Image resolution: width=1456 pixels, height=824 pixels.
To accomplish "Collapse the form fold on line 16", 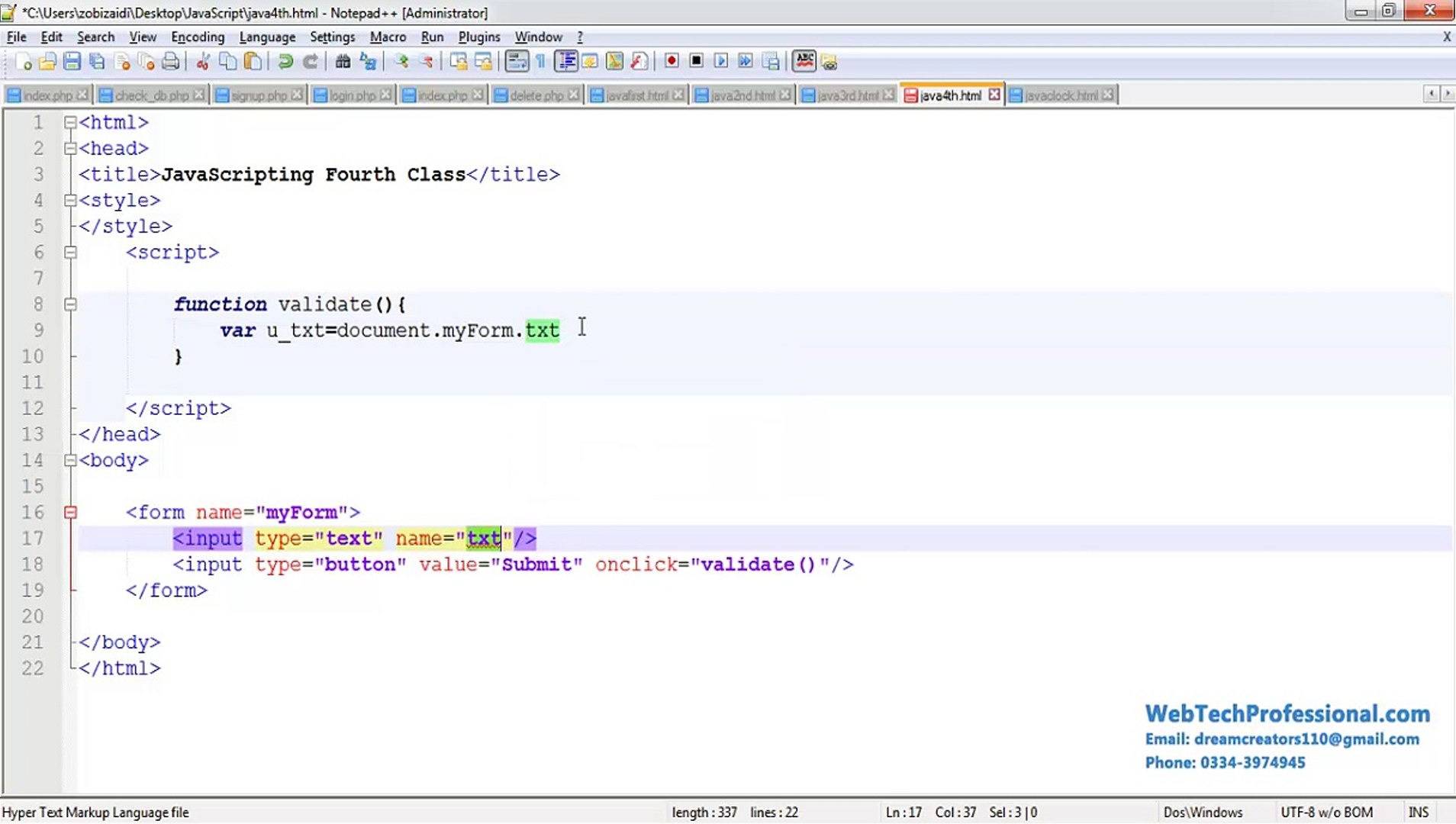I will pos(70,512).
